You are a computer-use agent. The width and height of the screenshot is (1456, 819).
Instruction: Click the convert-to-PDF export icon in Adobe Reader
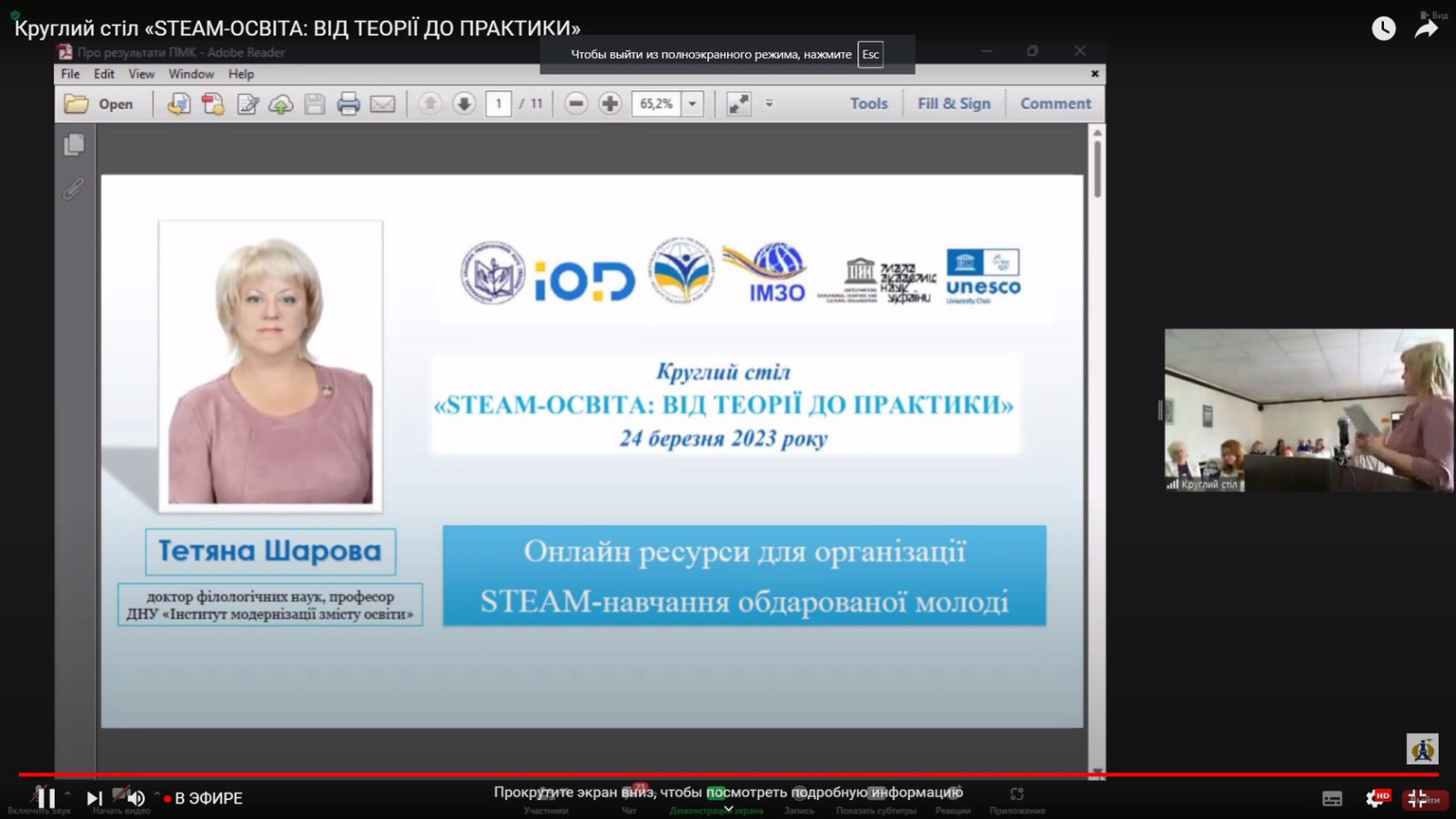(178, 104)
